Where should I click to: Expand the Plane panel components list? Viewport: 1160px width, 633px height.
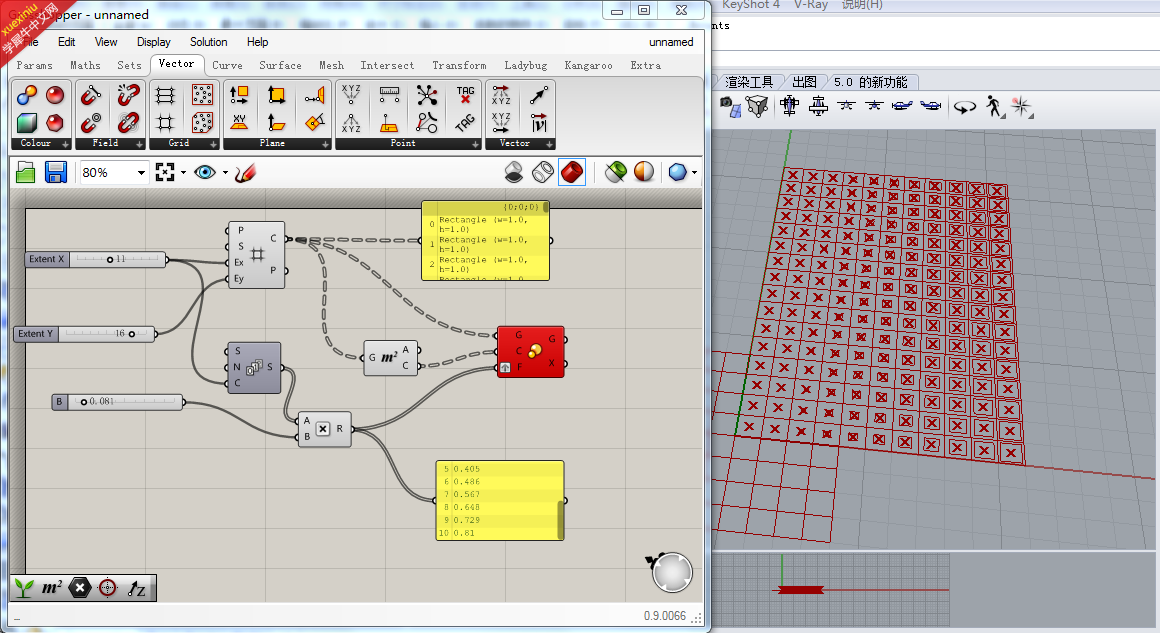point(326,144)
